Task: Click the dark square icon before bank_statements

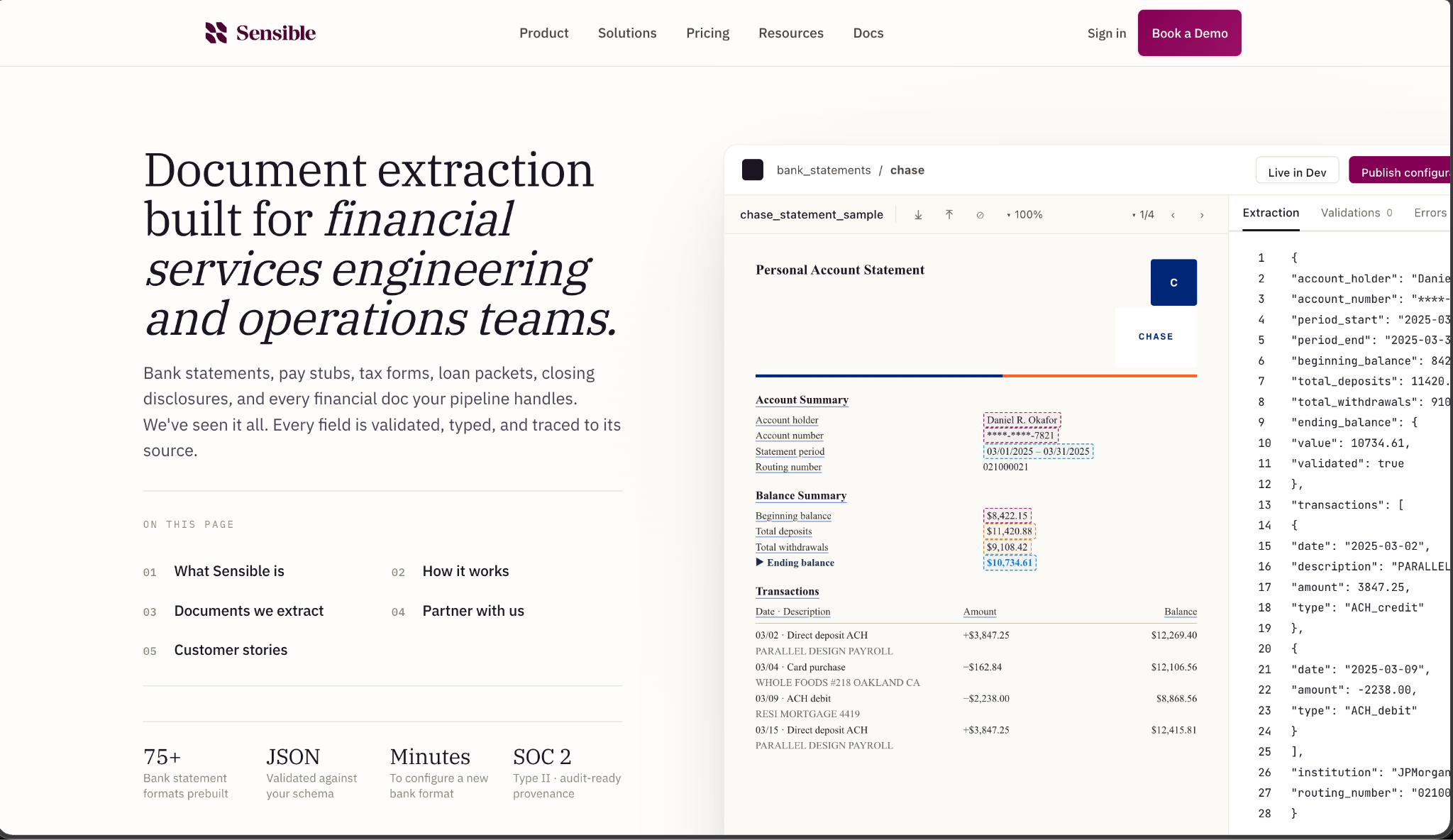Action: pos(753,170)
